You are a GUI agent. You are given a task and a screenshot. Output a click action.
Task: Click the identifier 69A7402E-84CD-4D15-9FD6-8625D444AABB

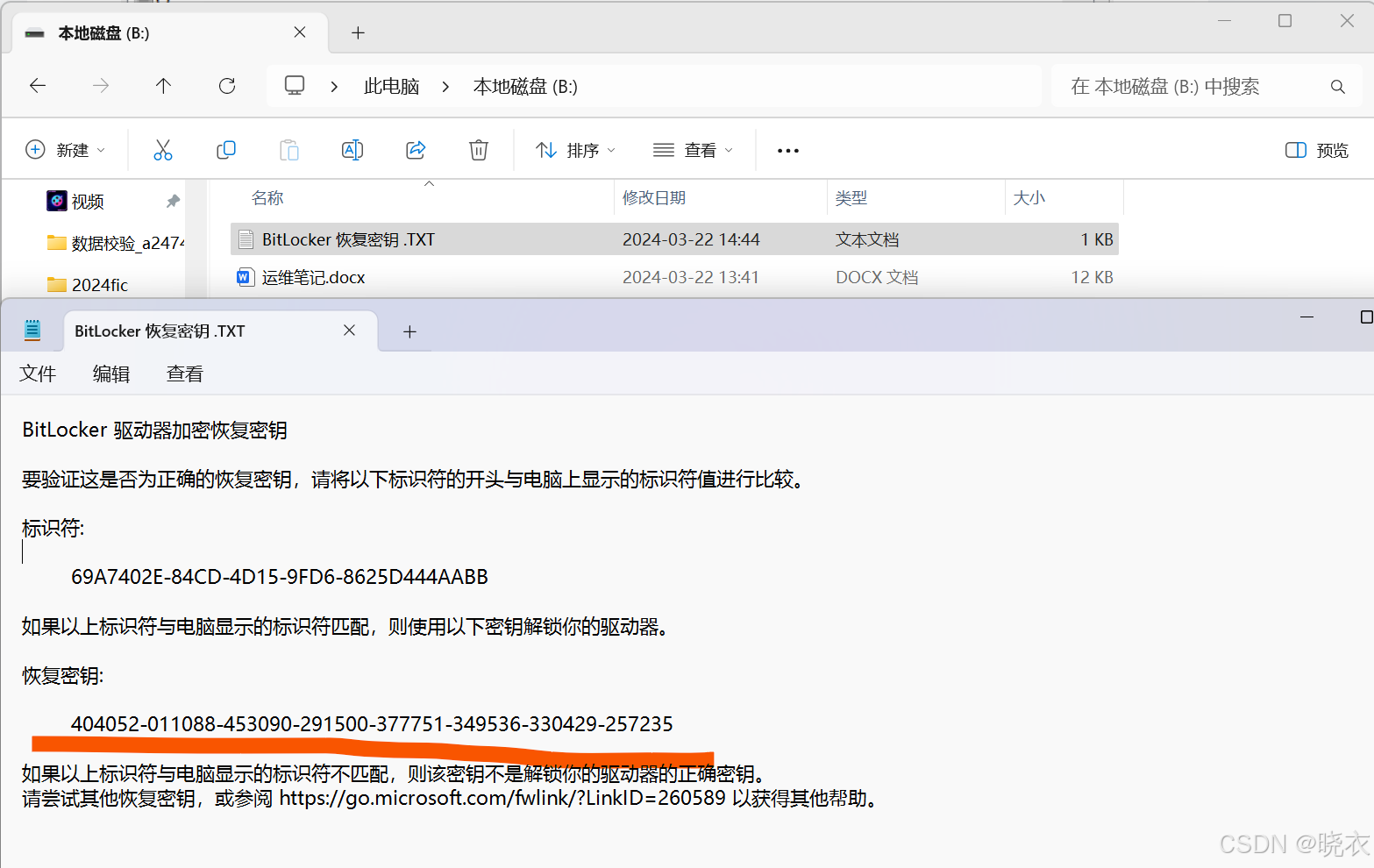tap(280, 577)
